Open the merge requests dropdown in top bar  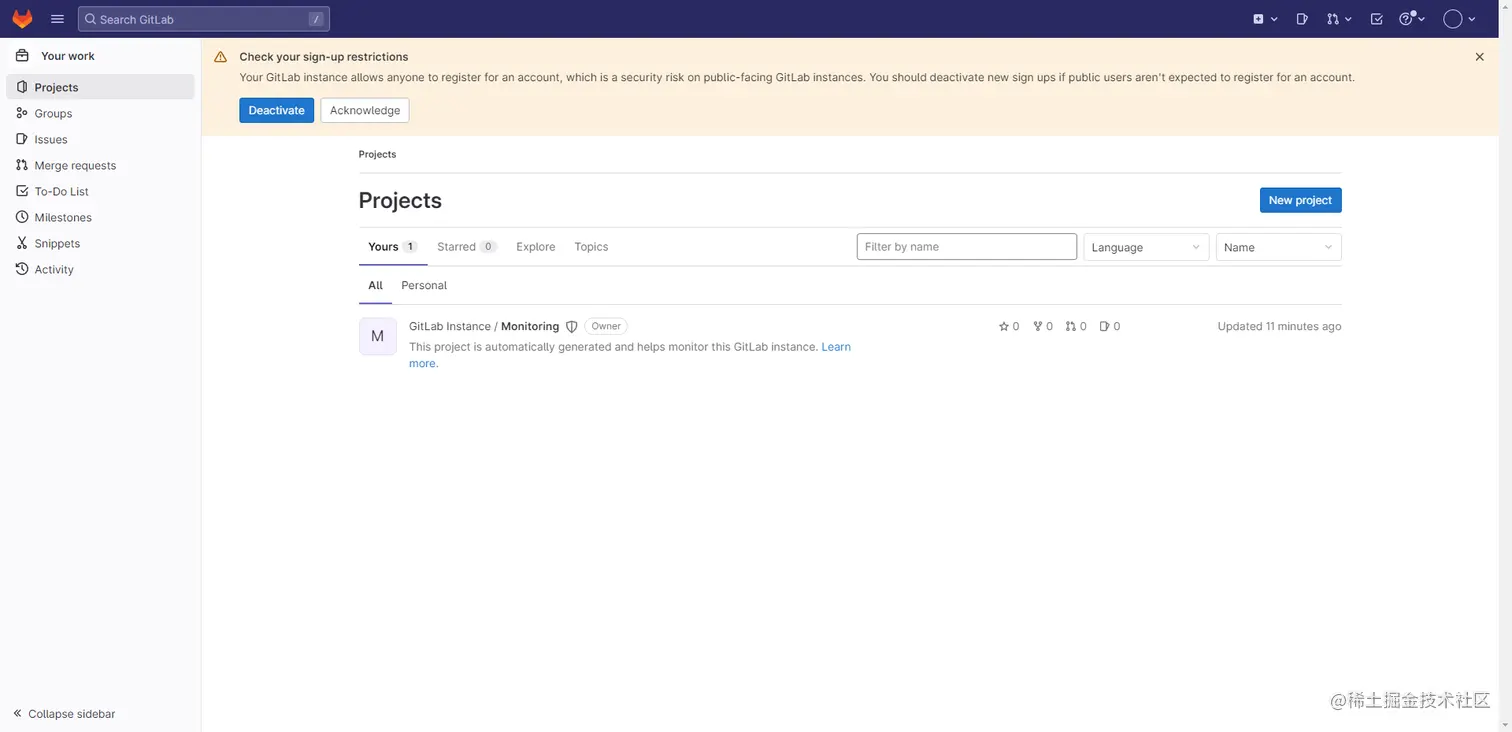coord(1339,19)
